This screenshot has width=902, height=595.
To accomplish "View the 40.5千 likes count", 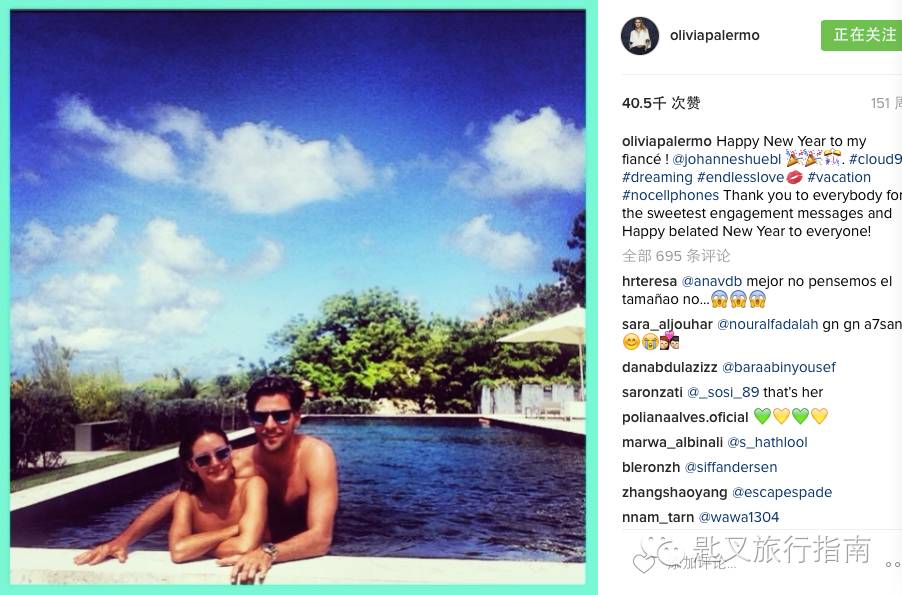I will (661, 104).
